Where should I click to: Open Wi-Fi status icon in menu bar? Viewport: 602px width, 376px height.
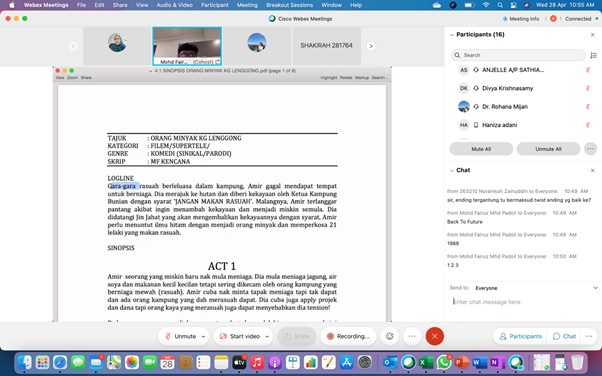[x=486, y=5]
